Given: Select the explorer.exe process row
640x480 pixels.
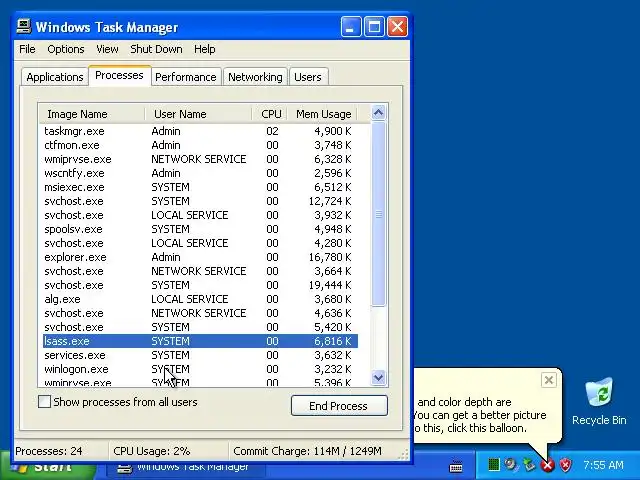Looking at the screenshot, I should [x=200, y=257].
